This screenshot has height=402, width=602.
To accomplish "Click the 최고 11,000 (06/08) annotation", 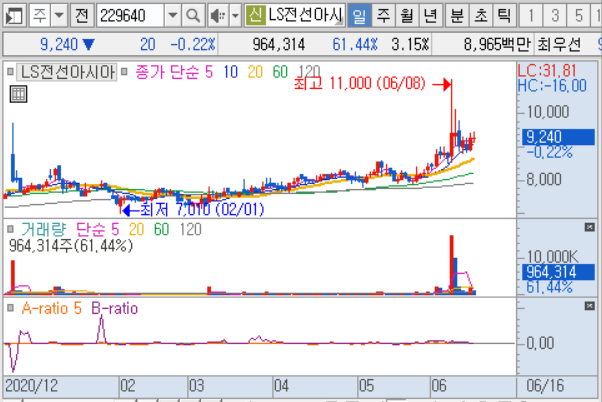I will 360,83.
